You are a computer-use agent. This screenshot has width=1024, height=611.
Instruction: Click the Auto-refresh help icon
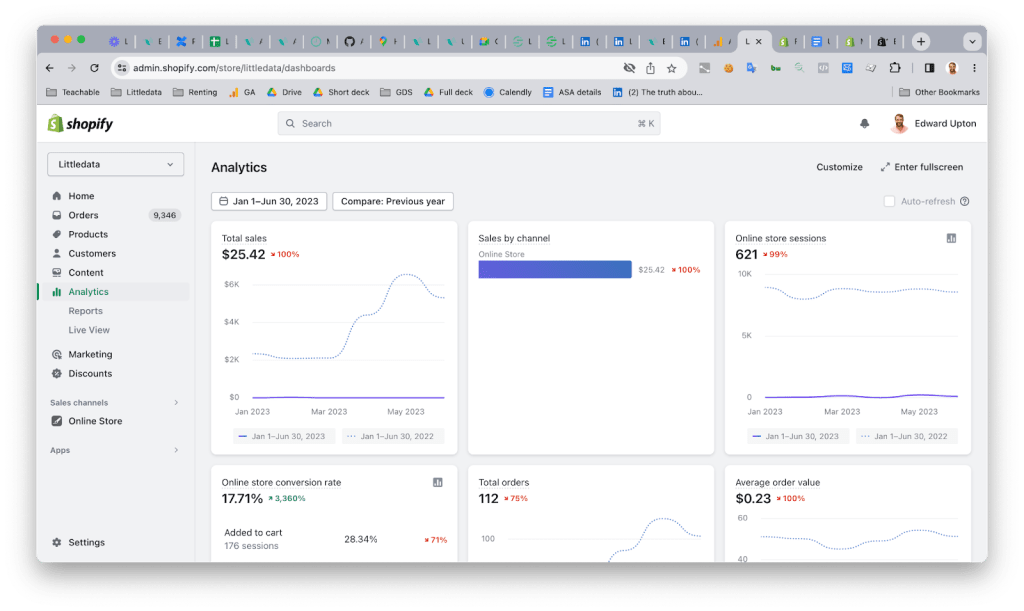[x=965, y=201]
